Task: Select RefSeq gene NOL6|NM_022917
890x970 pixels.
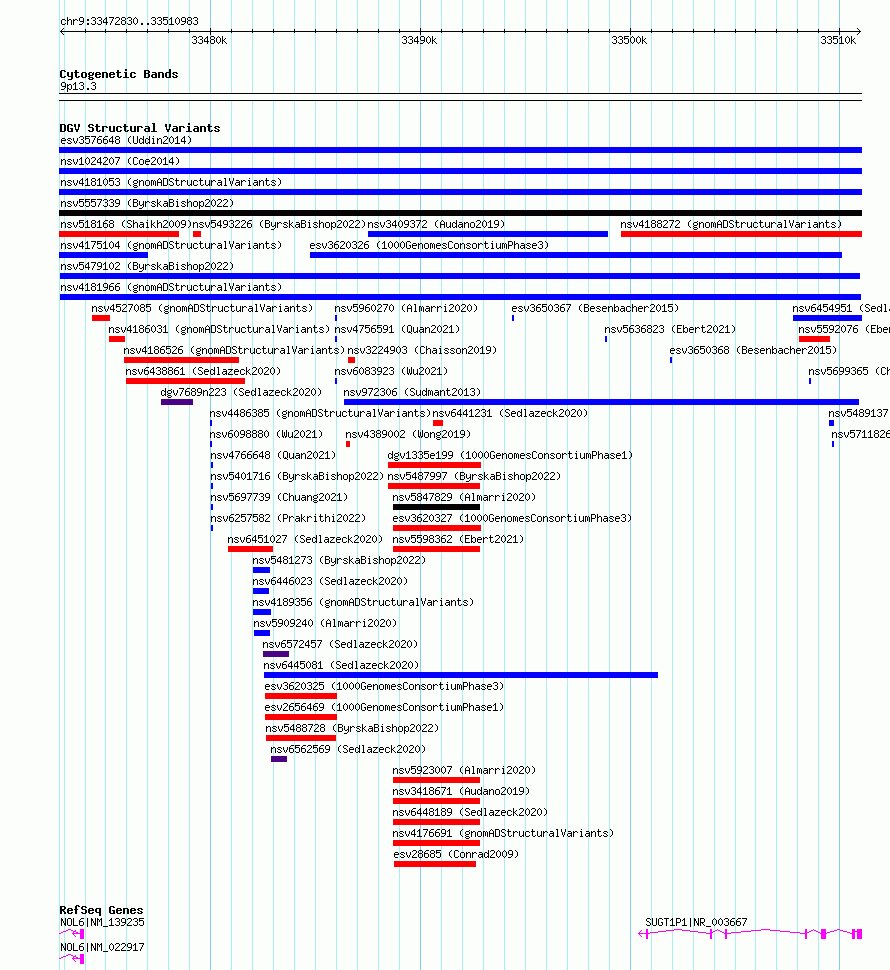Action: pyautogui.click(x=102, y=948)
